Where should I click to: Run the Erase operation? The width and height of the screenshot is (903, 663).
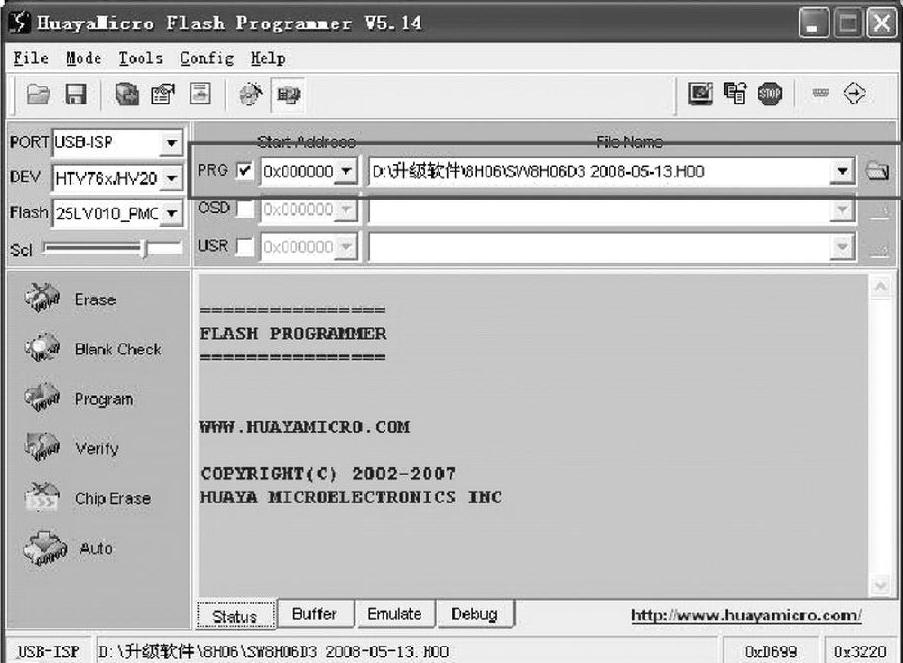(70, 299)
